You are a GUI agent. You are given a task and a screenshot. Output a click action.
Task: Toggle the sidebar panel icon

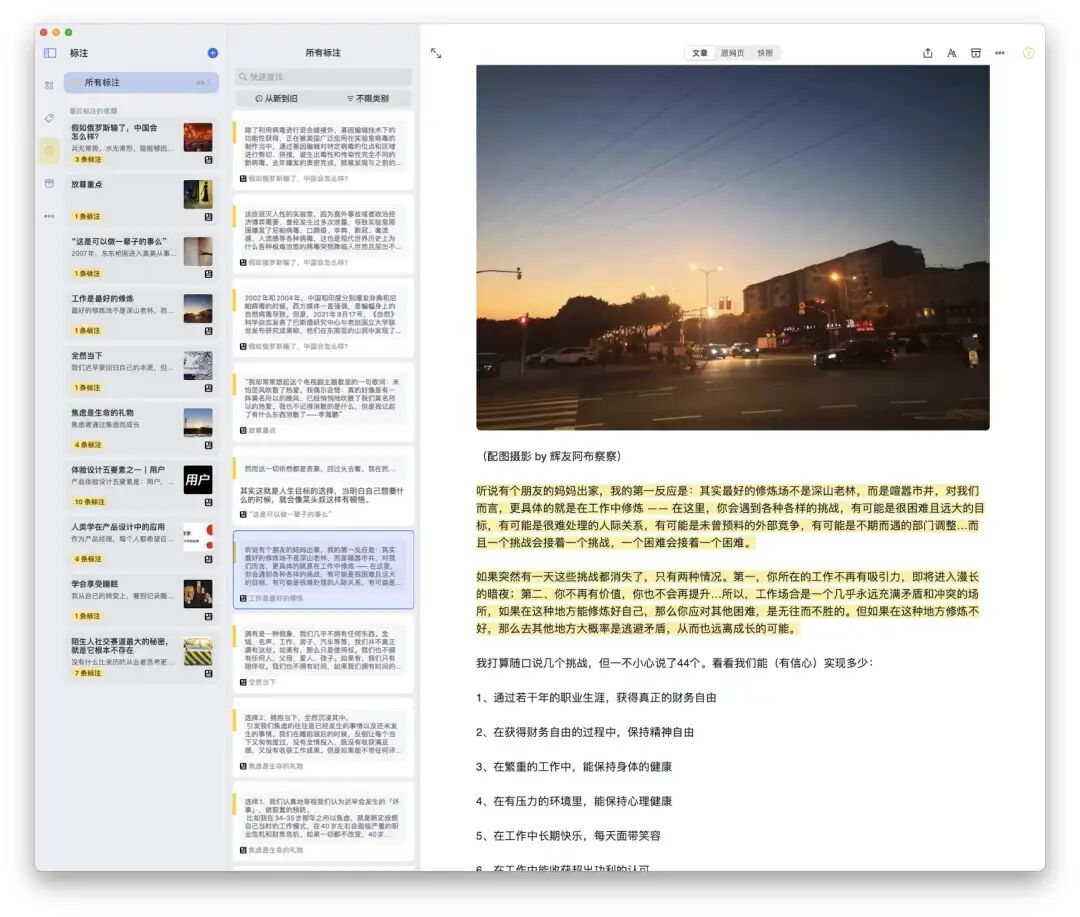pyautogui.click(x=50, y=53)
